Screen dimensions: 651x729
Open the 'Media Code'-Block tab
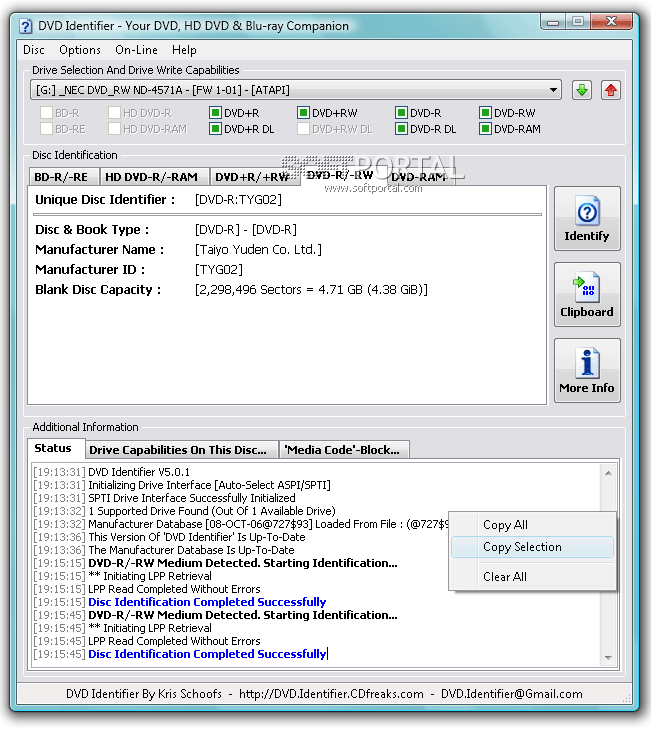344,450
